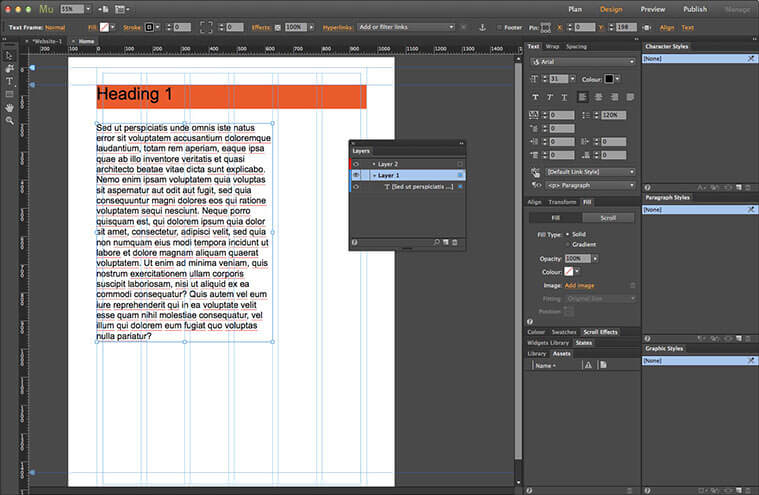Screen dimensions: 759x495
Task: Select the Crop tool
Action: pos(9,68)
